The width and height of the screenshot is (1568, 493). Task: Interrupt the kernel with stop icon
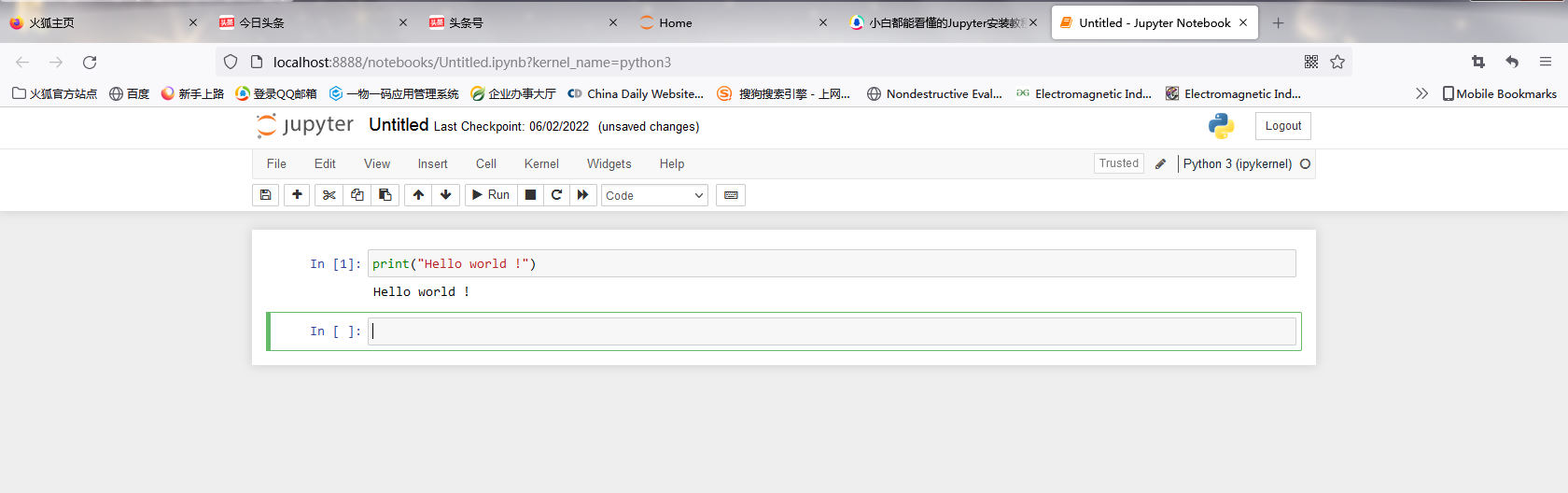[x=530, y=195]
